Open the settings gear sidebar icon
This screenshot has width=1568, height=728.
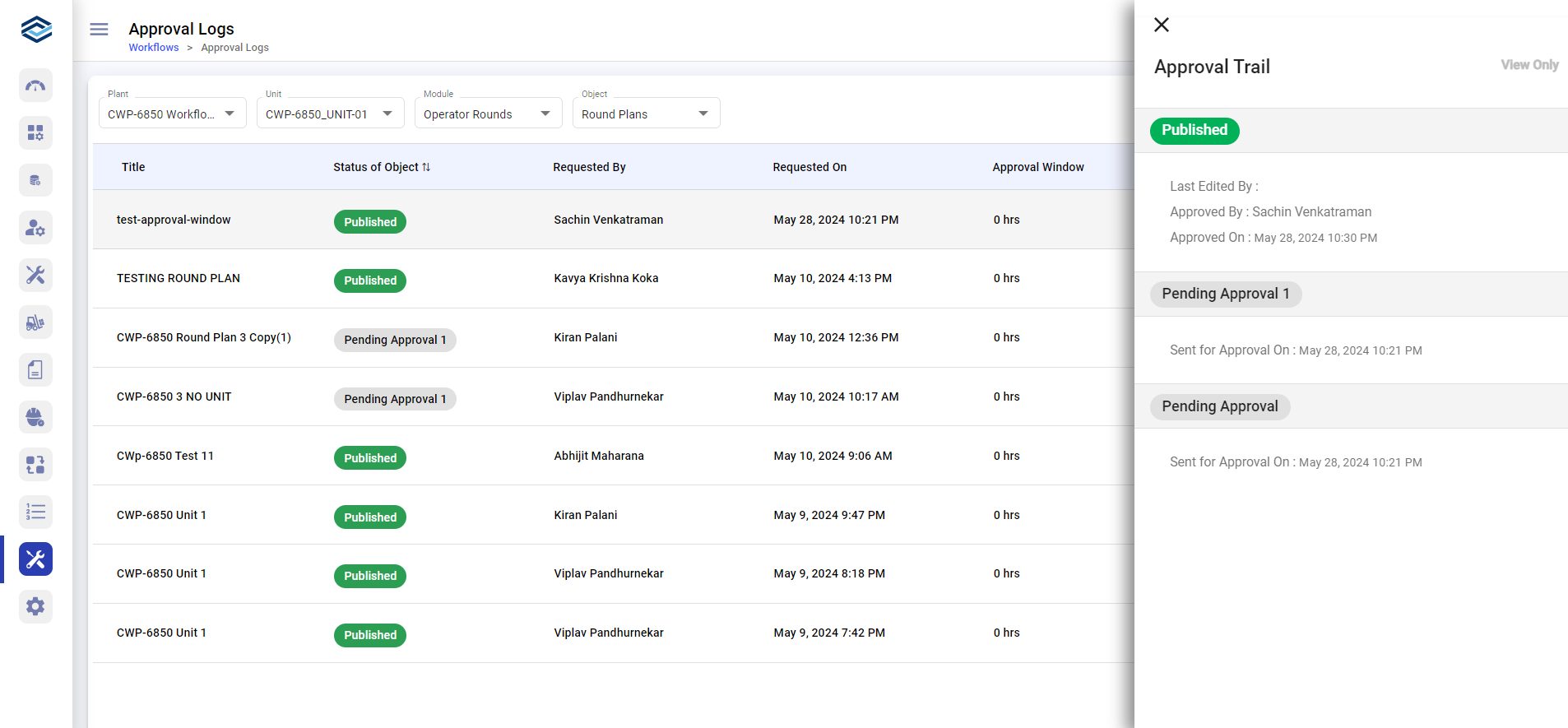coord(35,607)
